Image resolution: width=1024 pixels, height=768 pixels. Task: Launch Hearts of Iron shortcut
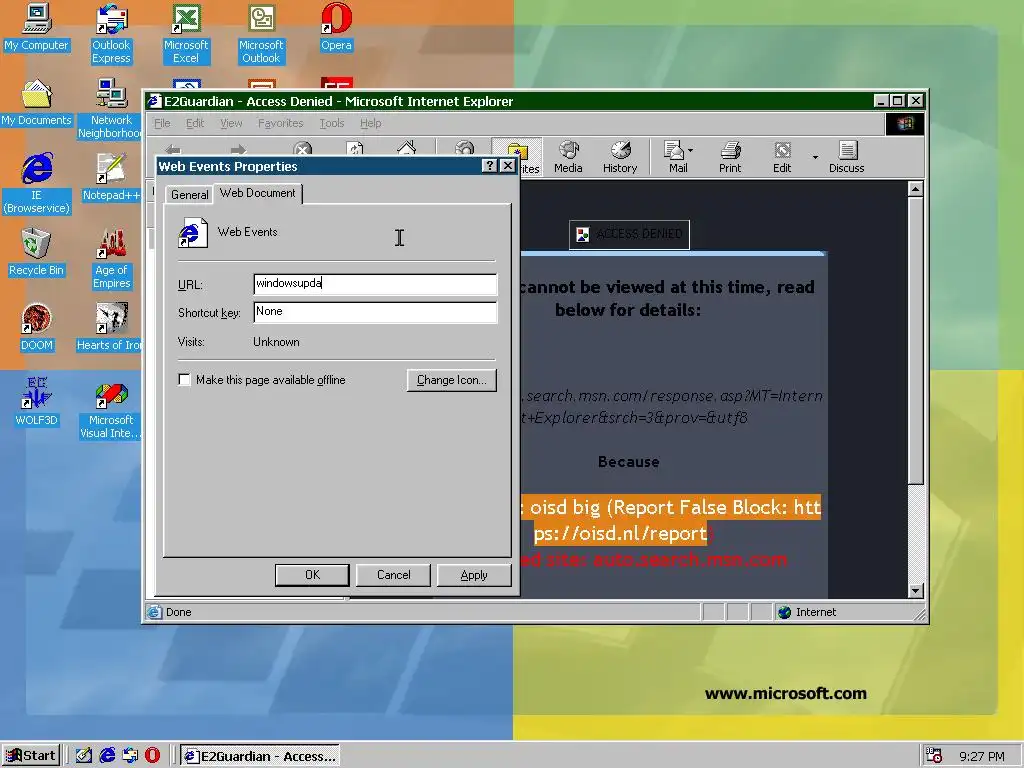(x=109, y=328)
